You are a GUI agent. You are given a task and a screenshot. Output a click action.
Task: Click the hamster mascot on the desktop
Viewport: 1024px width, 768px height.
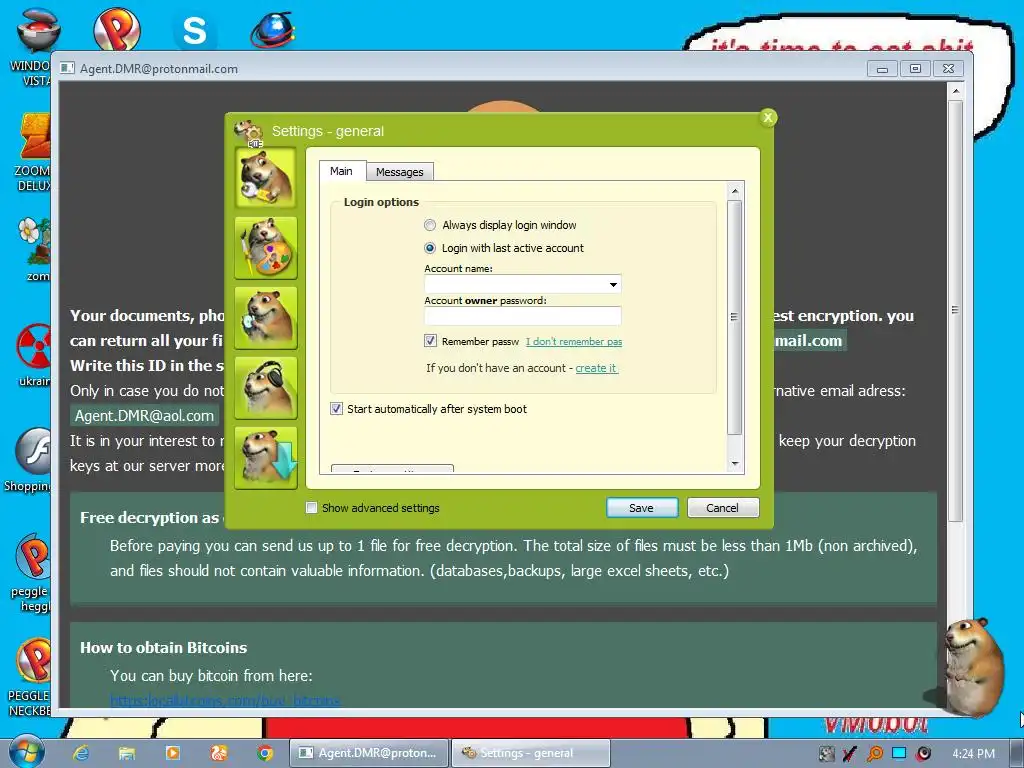[972, 666]
